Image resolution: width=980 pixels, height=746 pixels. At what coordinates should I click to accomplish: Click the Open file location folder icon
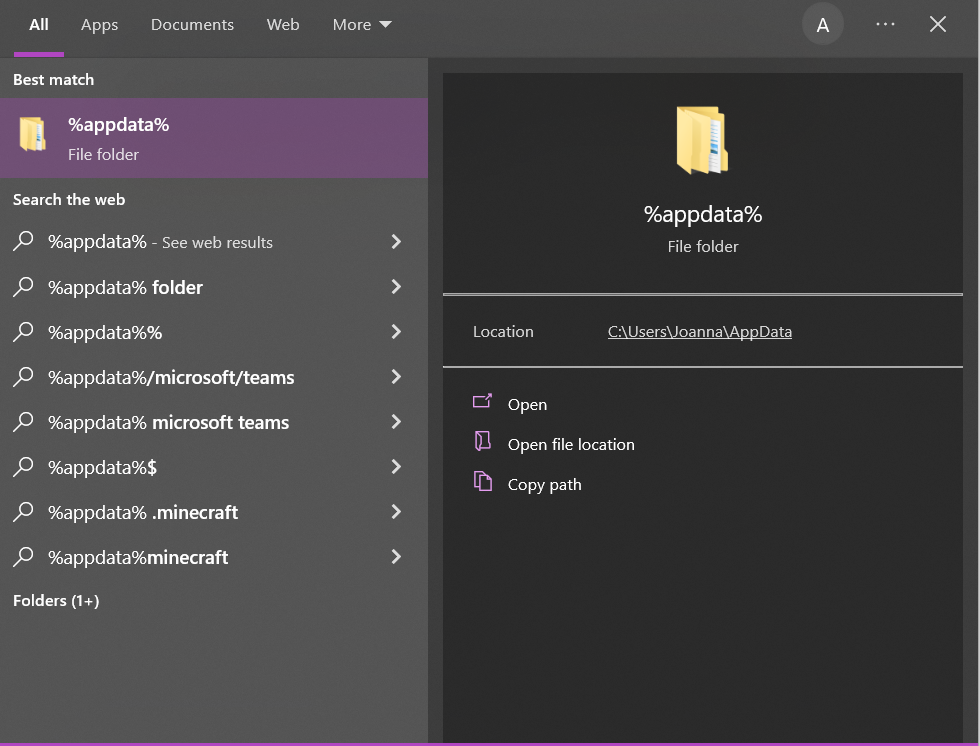482,441
